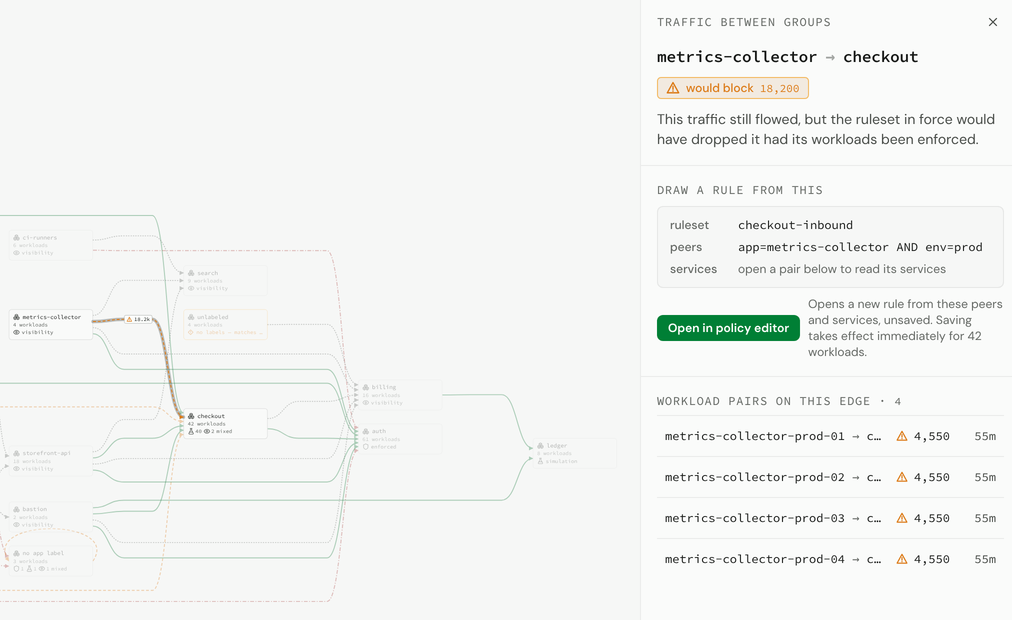The width and height of the screenshot is (1012, 620).
Task: Click warning triangle in would block badge
Action: coord(673,88)
